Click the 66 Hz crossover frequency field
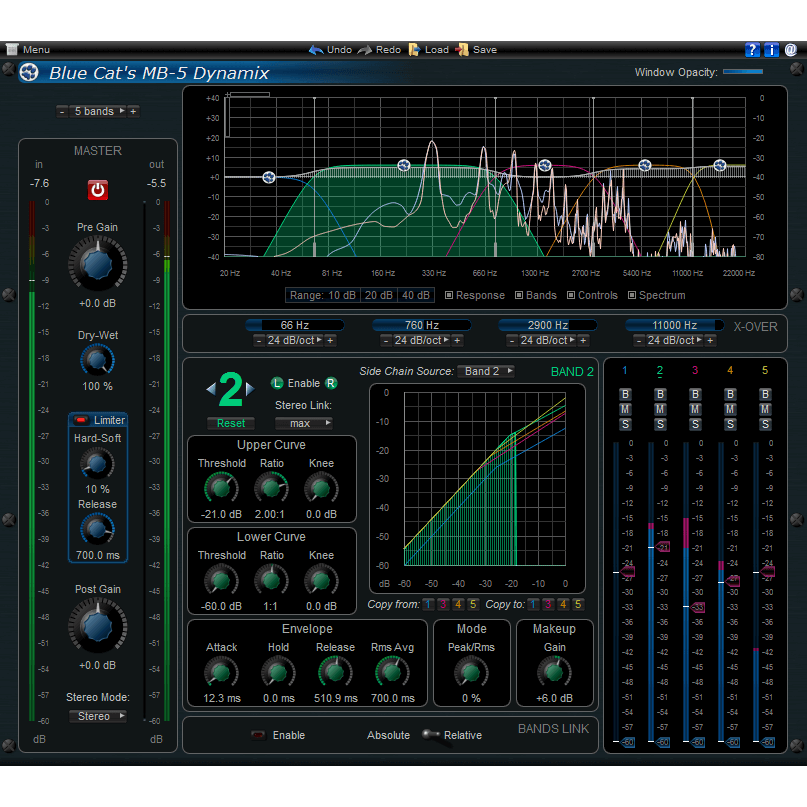Viewport: 807px width, 807px height. coord(293,324)
